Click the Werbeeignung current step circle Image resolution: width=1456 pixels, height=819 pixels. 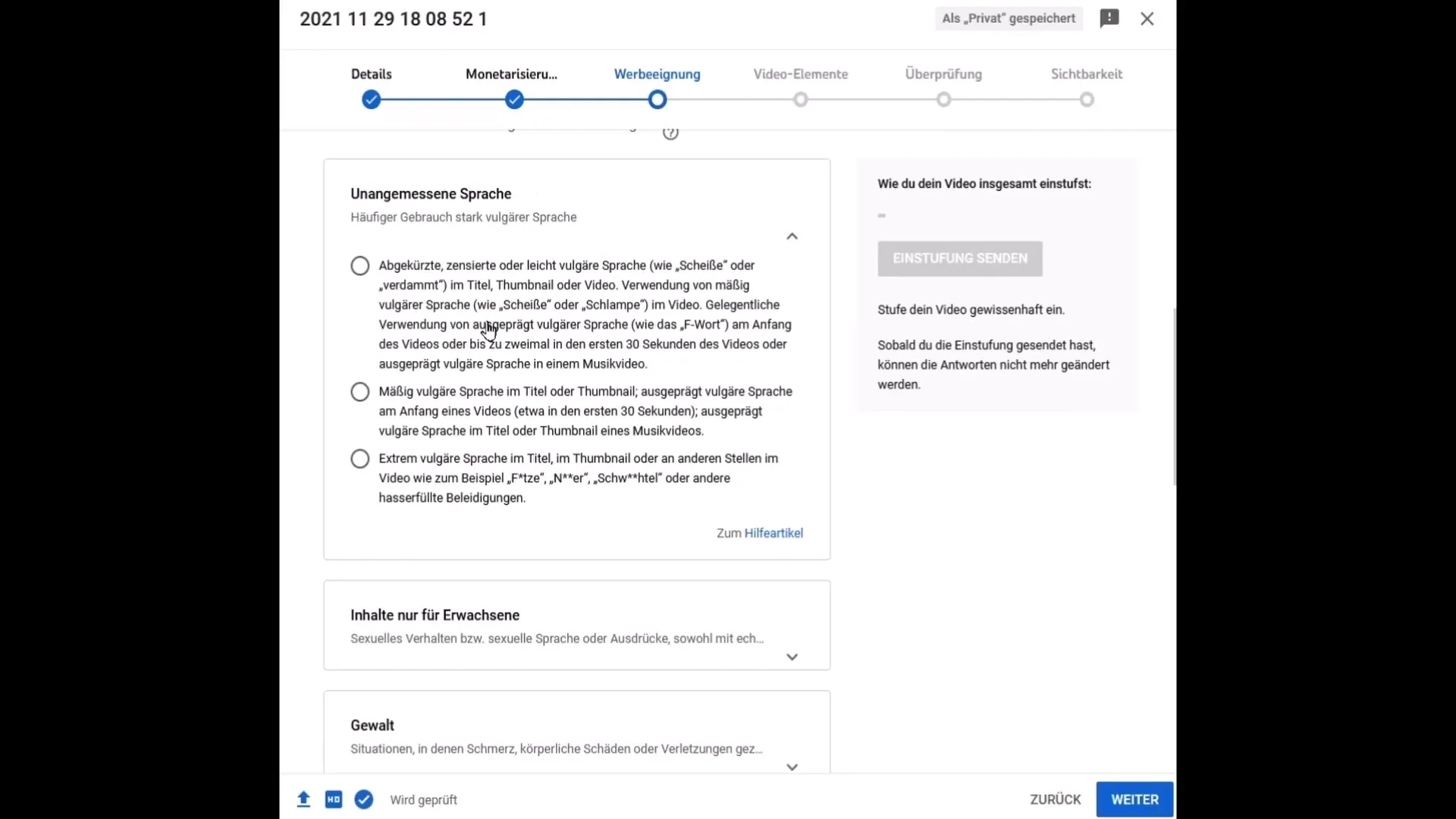pyautogui.click(x=657, y=99)
